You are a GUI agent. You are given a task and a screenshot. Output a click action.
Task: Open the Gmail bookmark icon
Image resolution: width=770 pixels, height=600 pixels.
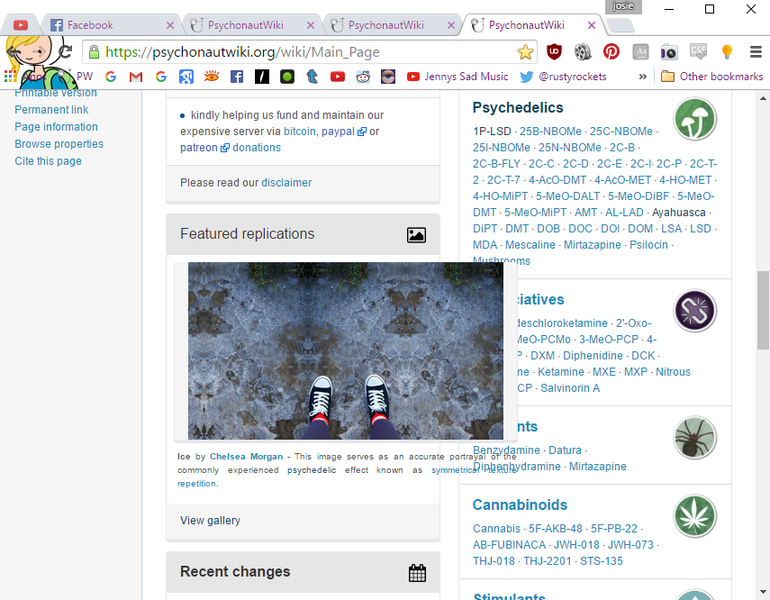(x=136, y=77)
